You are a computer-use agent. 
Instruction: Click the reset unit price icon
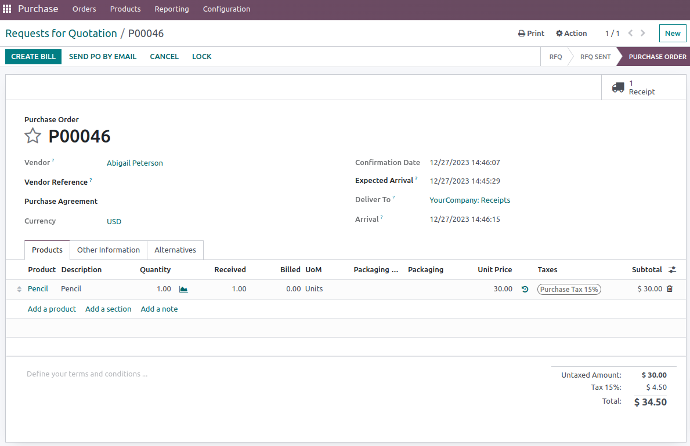pyautogui.click(x=525, y=289)
